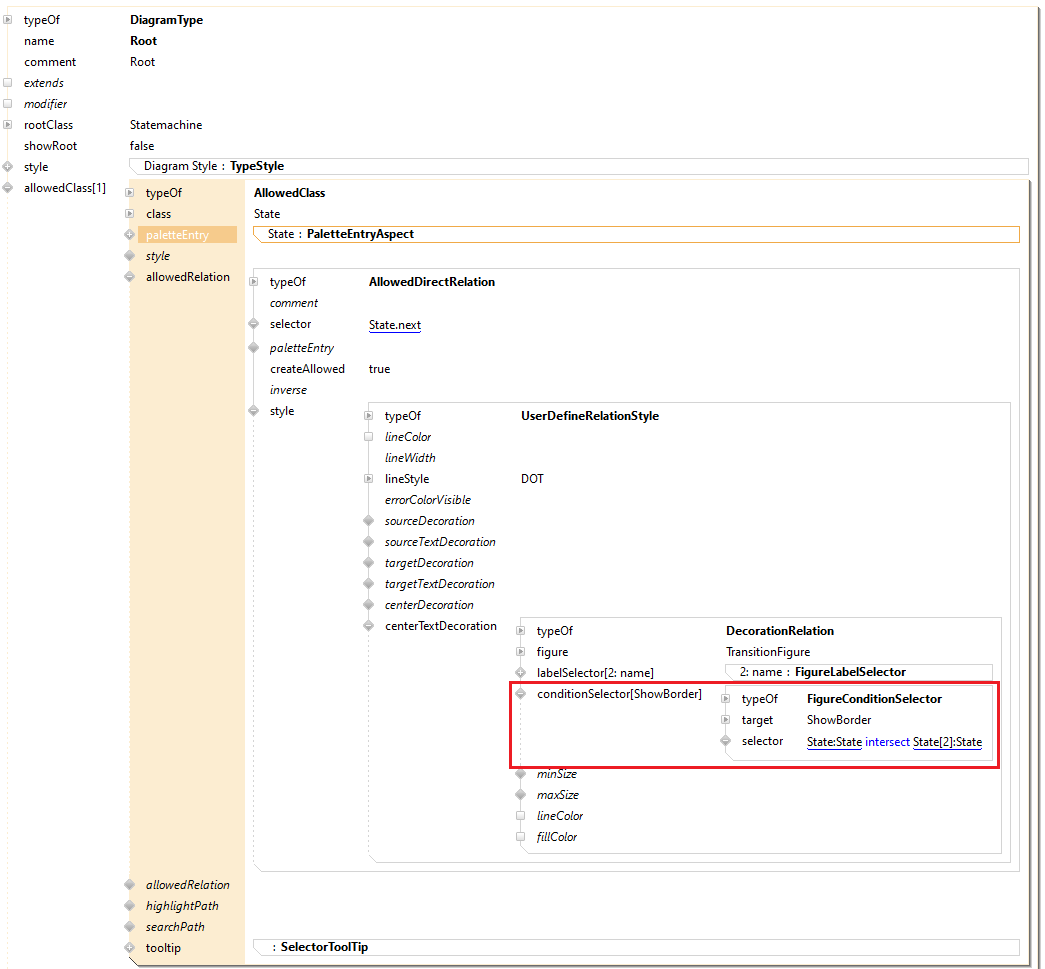Click the plus icon beside paletteEntry
The image size is (1045, 969).
131,234
